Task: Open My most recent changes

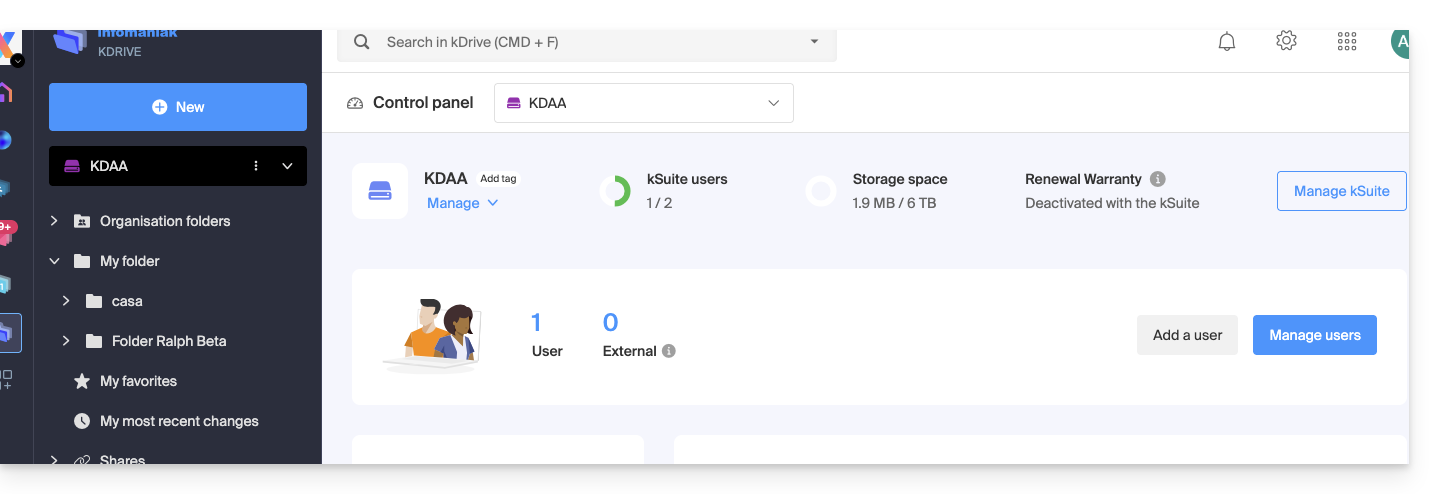Action: coord(179,421)
